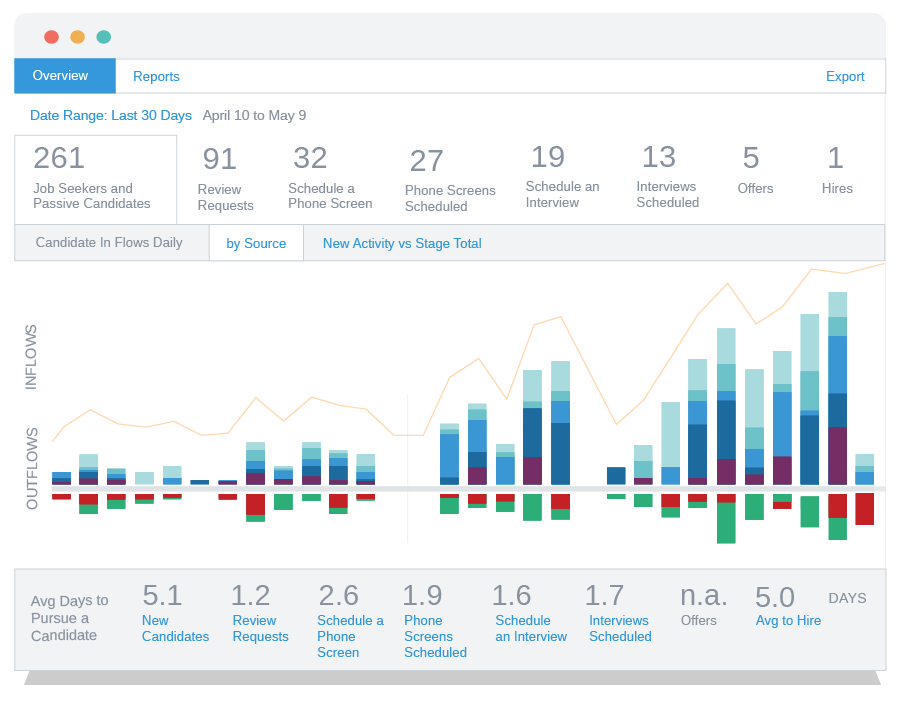Switch to the Reports tab
This screenshot has height=704, width=903.
(156, 76)
